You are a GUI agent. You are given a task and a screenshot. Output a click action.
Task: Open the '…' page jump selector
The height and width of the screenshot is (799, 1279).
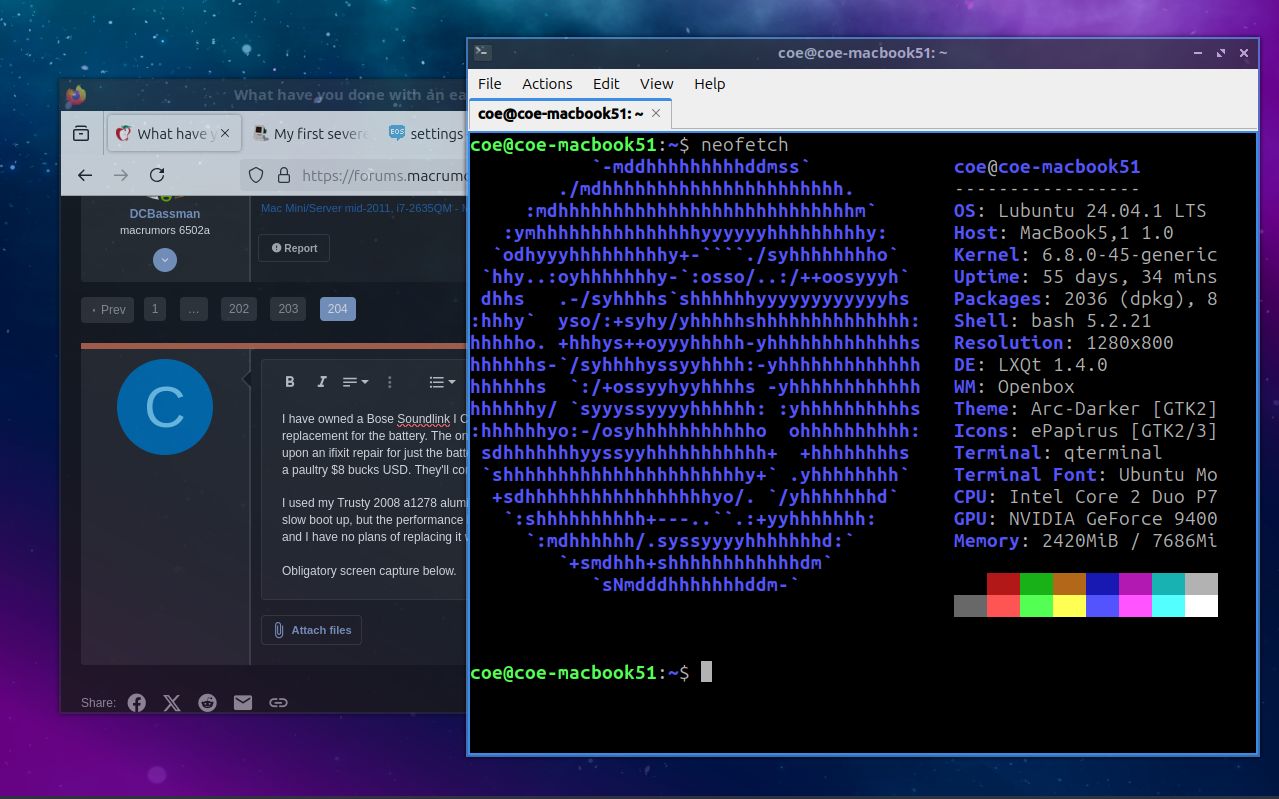(193, 309)
